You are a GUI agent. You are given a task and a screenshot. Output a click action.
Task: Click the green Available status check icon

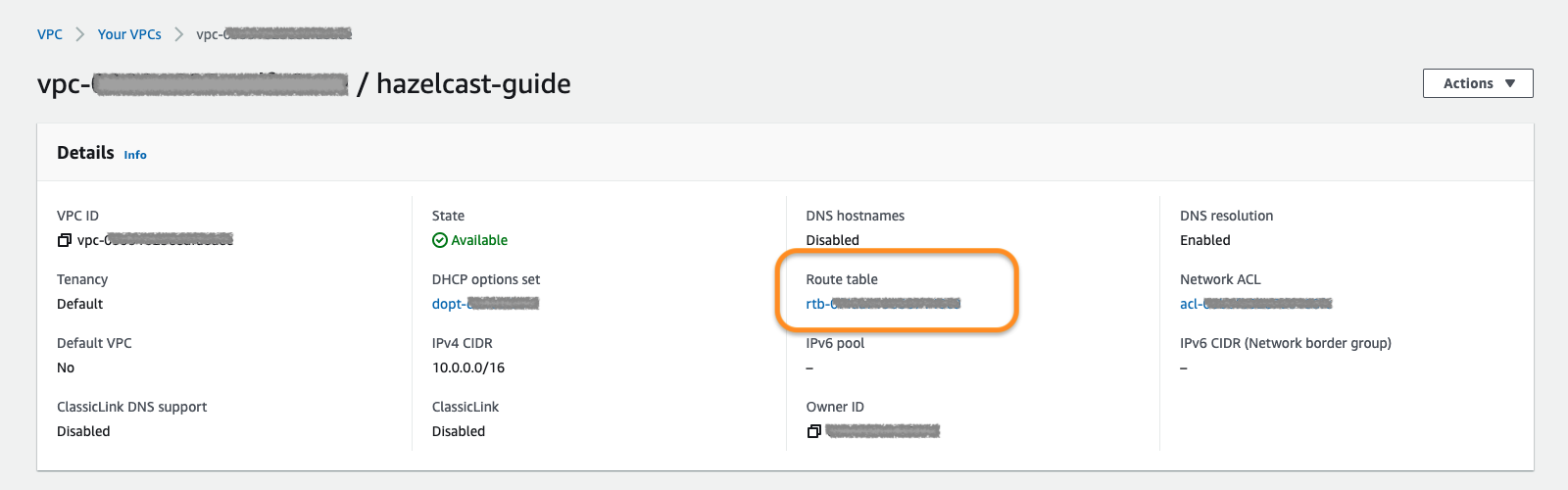(x=440, y=240)
